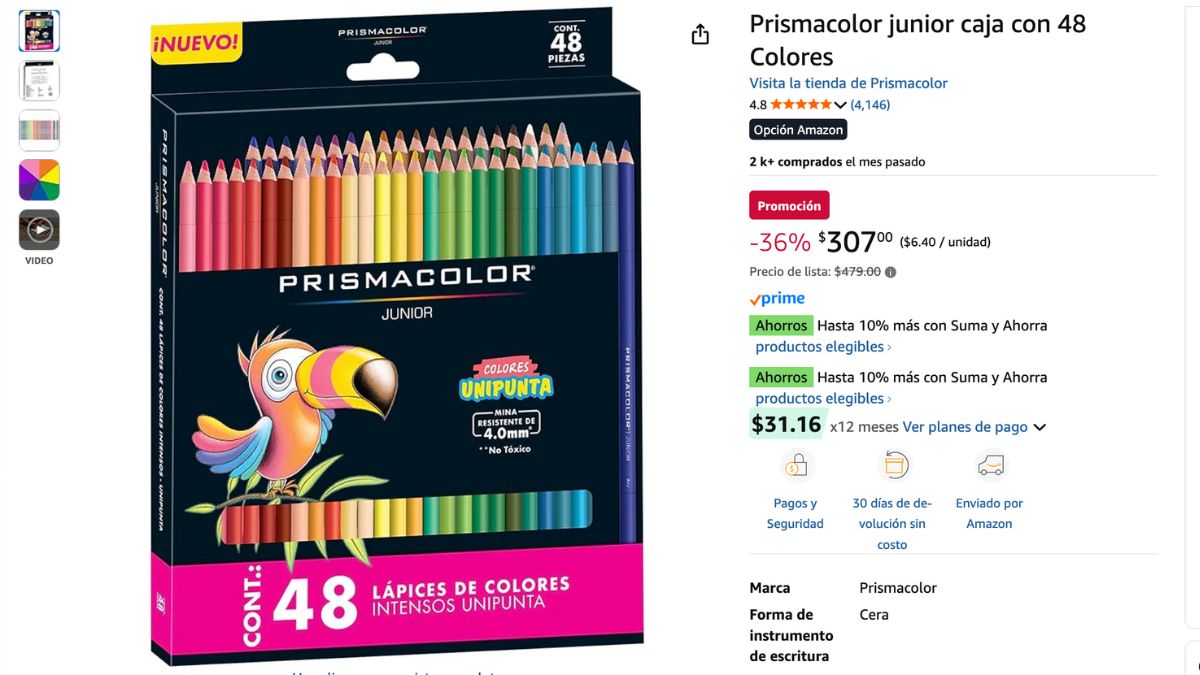1200x675 pixels.
Task: Click the 30-day return box icon
Action: tap(893, 465)
